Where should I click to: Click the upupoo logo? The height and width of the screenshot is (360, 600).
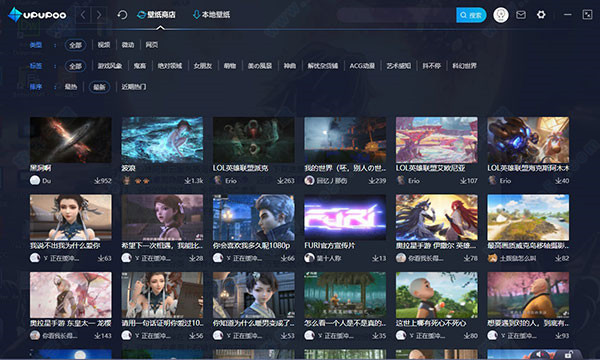tap(37, 15)
